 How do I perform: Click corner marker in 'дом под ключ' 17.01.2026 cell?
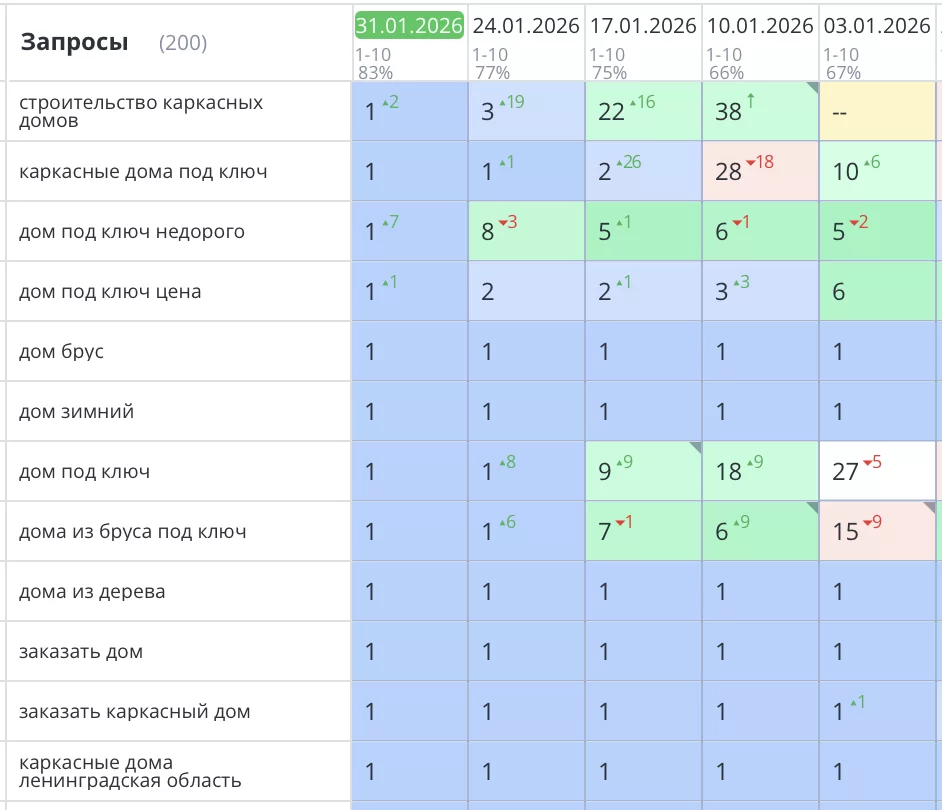pyautogui.click(x=695, y=448)
